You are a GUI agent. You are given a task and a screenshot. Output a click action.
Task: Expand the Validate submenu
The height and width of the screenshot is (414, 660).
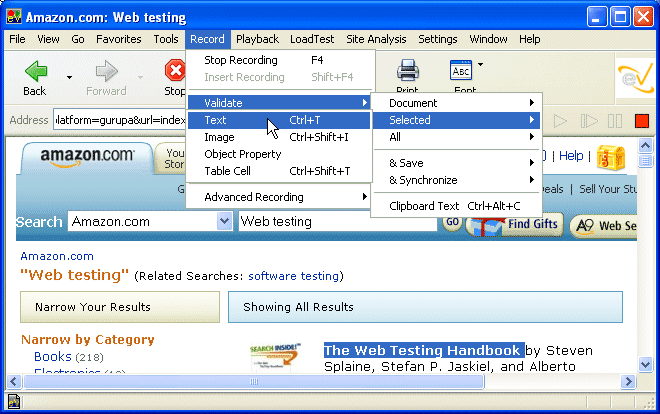click(x=279, y=103)
